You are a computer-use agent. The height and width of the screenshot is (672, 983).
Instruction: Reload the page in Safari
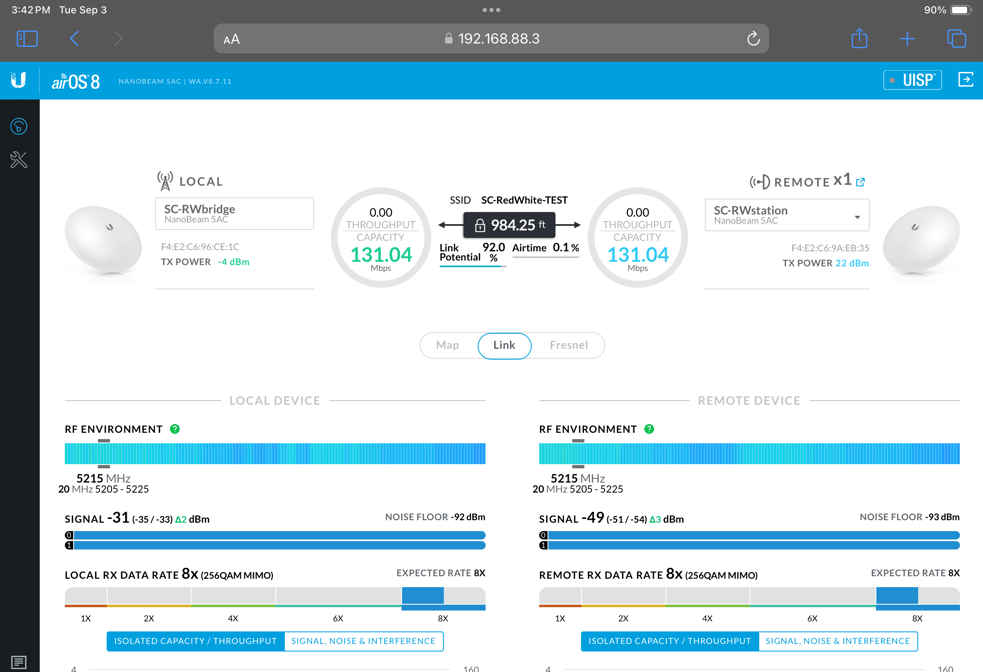click(754, 38)
